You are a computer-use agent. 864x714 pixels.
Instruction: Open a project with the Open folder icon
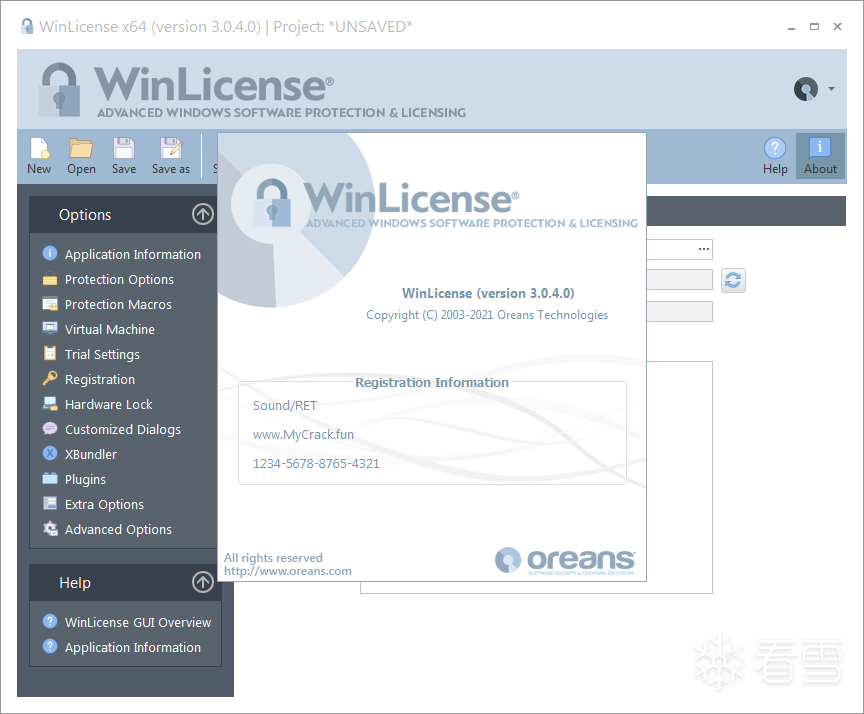click(x=81, y=149)
